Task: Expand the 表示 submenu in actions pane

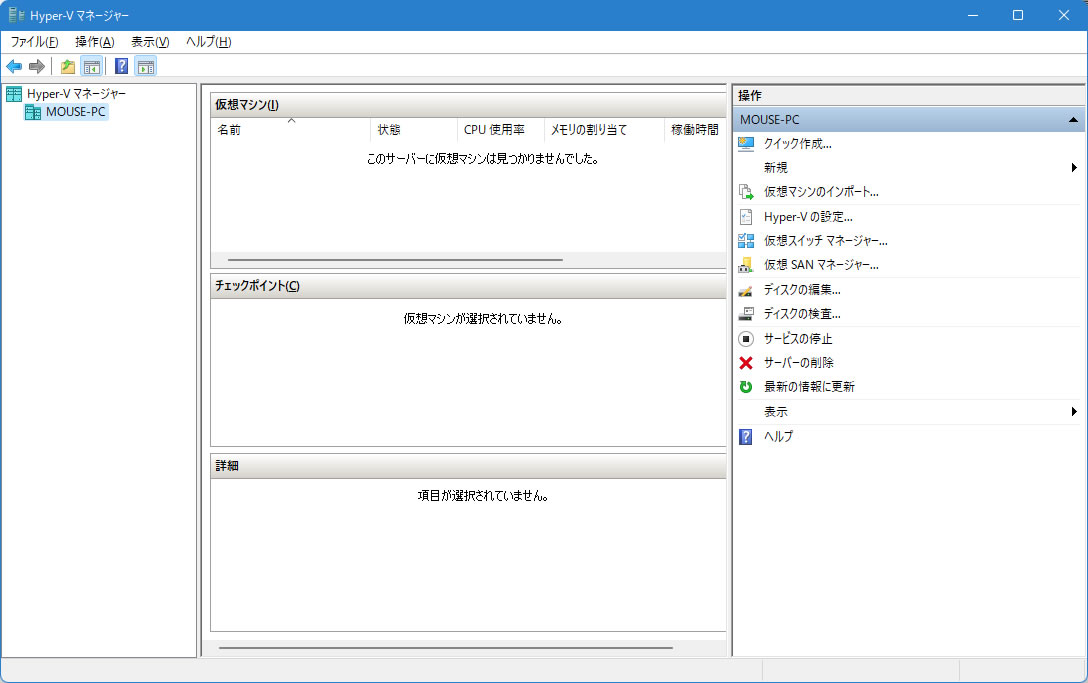Action: (x=1073, y=412)
